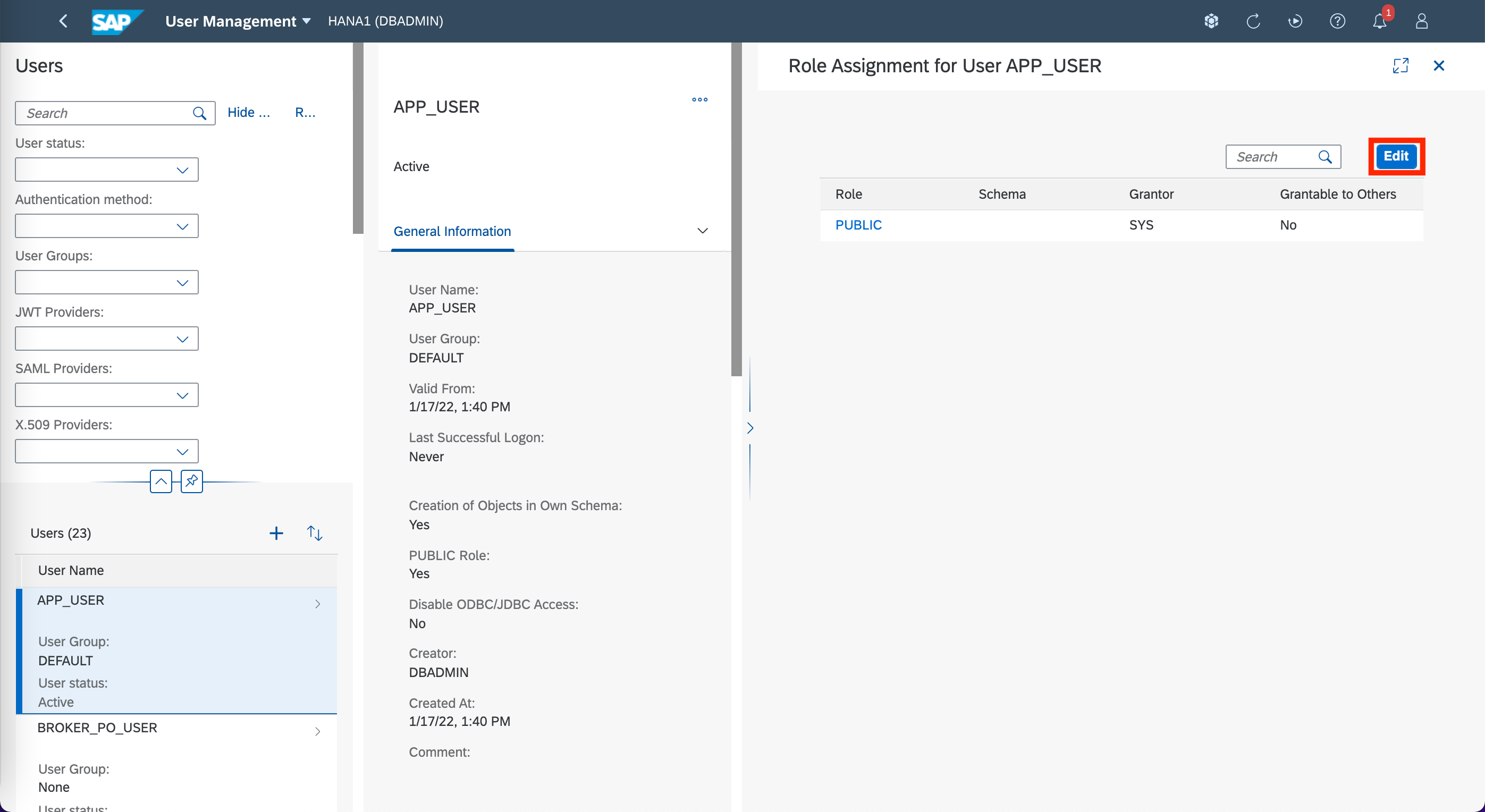Click the back navigation arrow
The width and height of the screenshot is (1485, 812).
[x=63, y=21]
